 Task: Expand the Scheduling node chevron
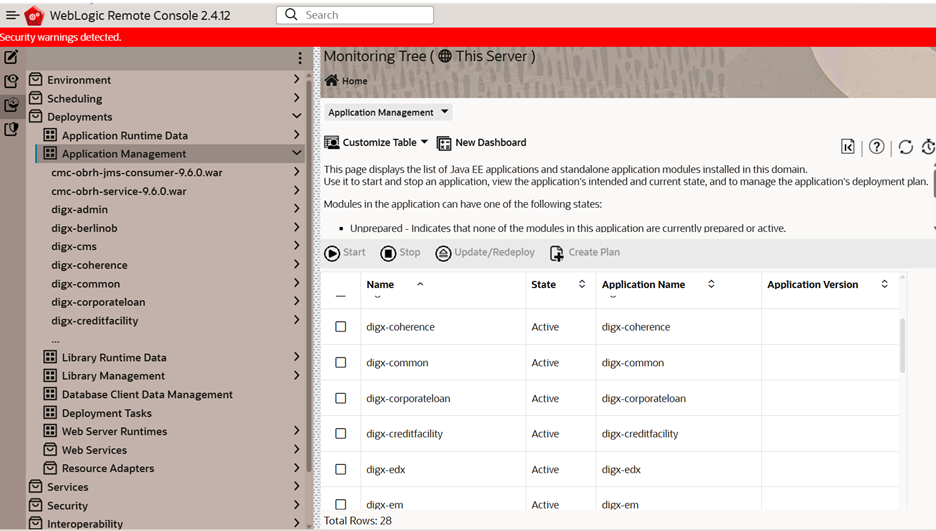297,97
